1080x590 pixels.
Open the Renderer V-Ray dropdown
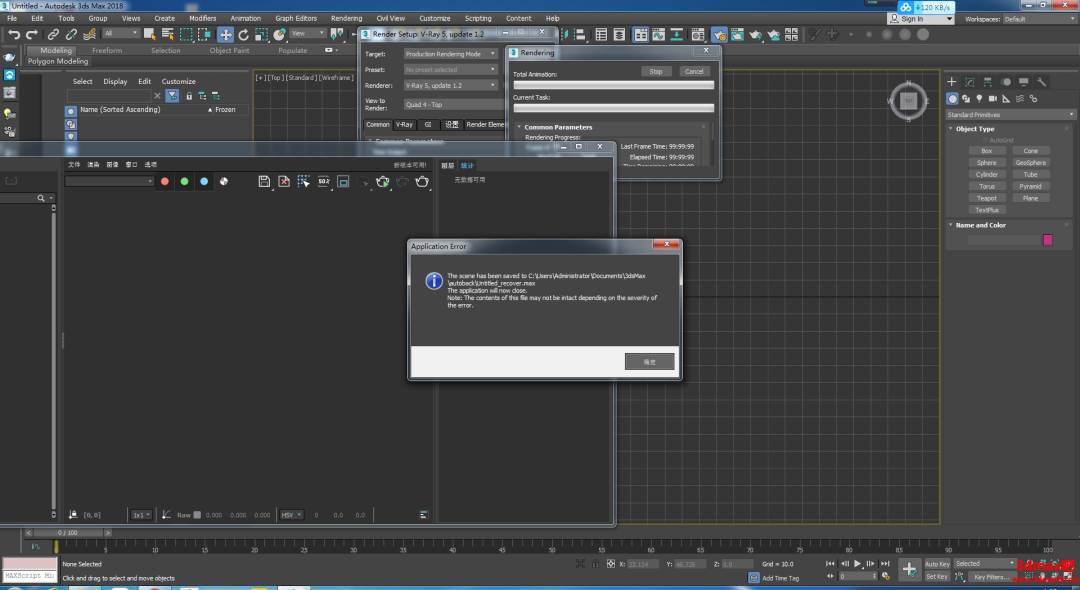(x=450, y=85)
